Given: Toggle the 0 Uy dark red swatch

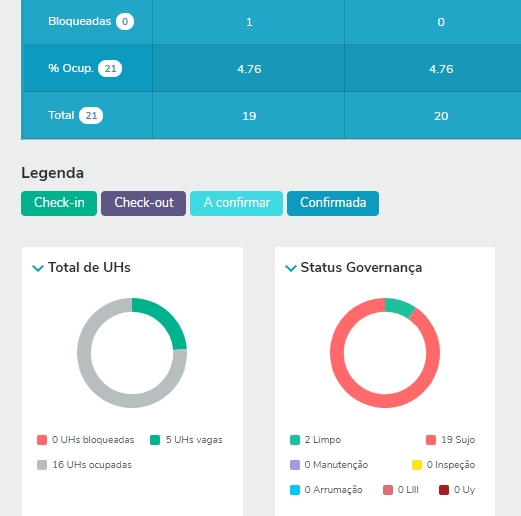Looking at the screenshot, I should (x=444, y=490).
